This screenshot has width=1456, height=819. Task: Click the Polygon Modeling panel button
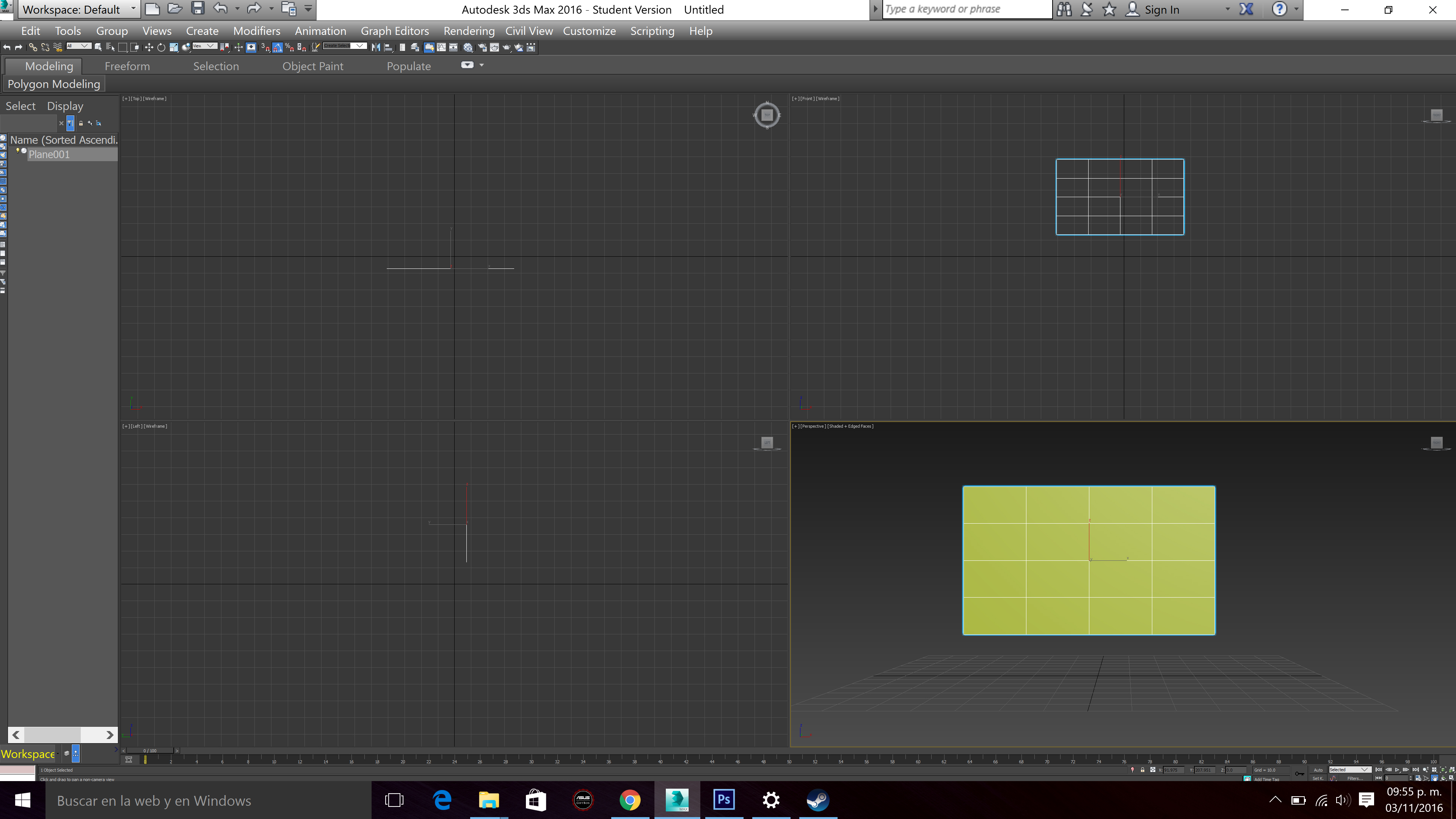pyautogui.click(x=54, y=84)
